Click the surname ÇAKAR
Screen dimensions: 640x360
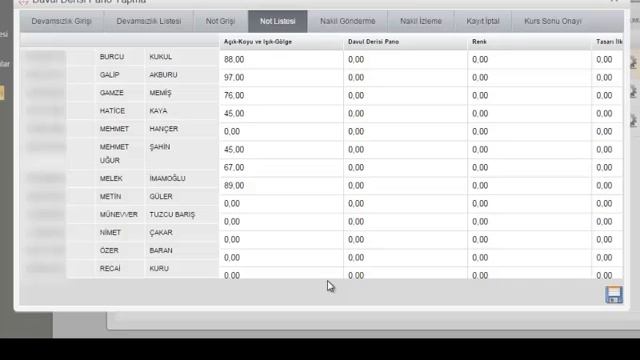pos(161,233)
